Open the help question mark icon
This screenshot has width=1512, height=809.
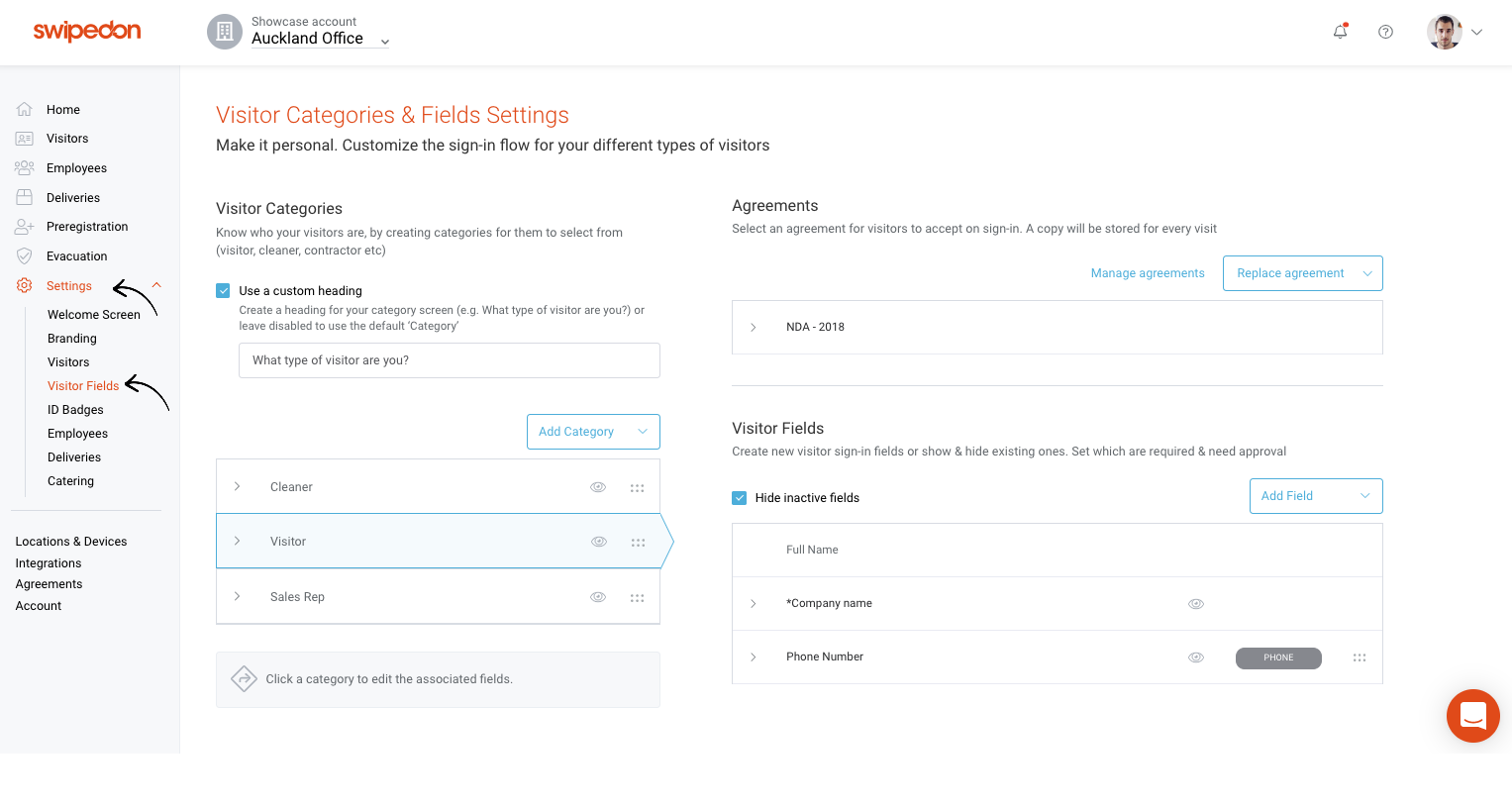(1385, 32)
